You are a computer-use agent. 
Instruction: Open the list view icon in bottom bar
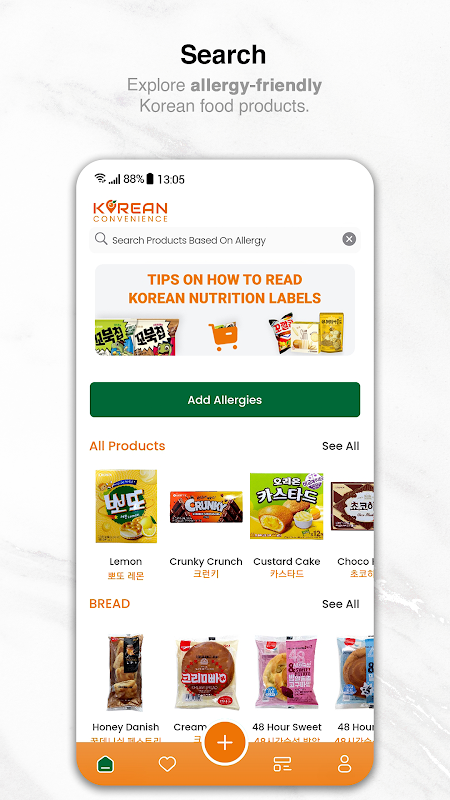tap(282, 764)
